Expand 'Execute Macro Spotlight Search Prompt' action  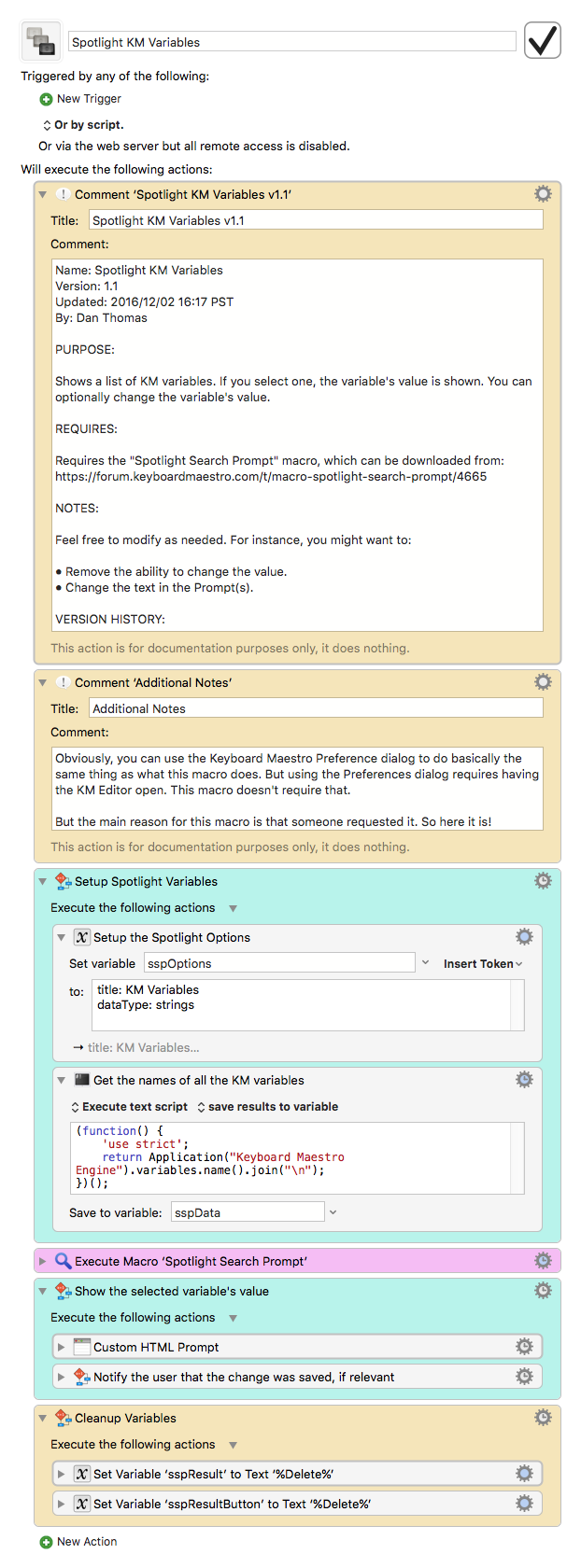click(x=43, y=1262)
